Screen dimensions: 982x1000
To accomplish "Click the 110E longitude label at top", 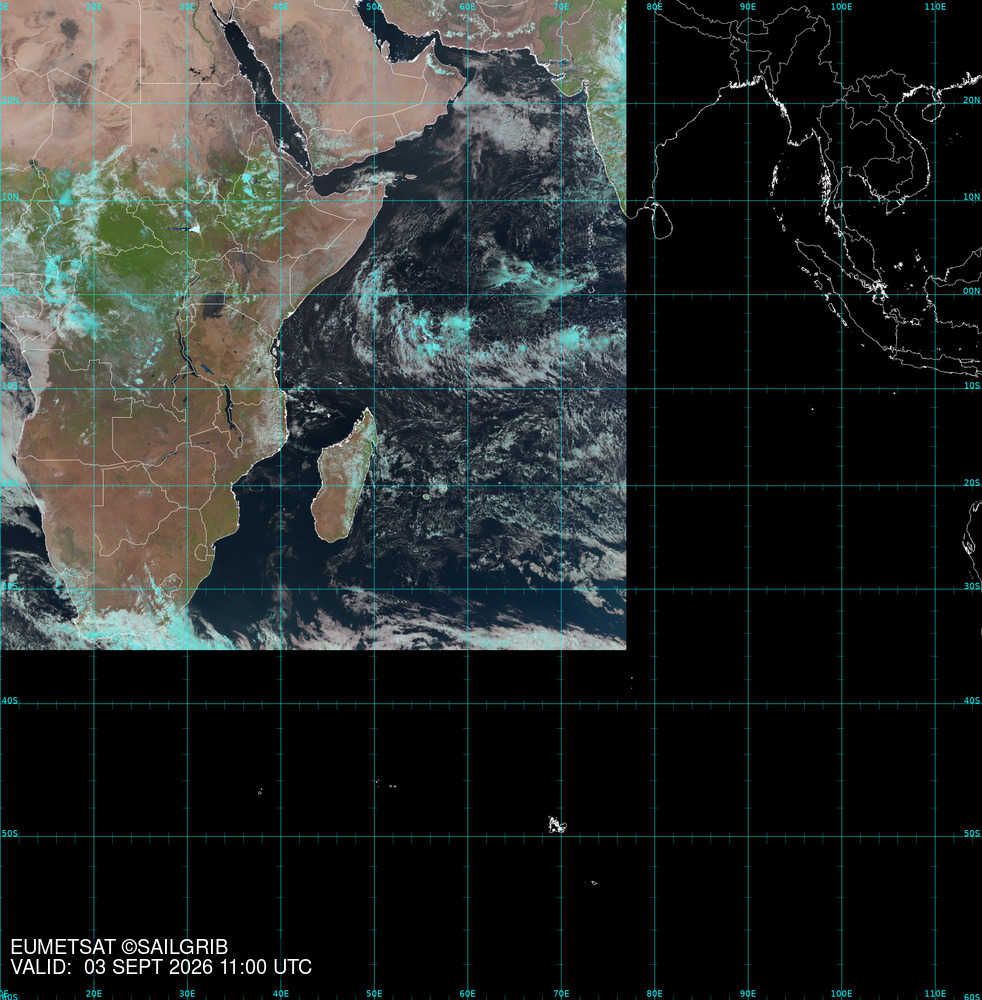I will pos(935,6).
